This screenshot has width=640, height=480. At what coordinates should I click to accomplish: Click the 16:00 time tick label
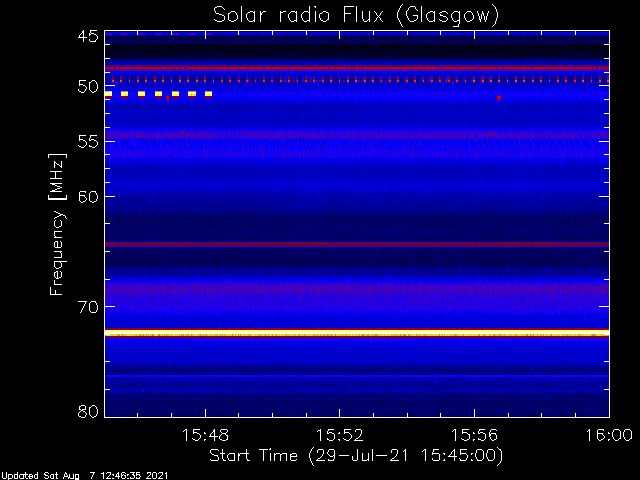pos(609,435)
